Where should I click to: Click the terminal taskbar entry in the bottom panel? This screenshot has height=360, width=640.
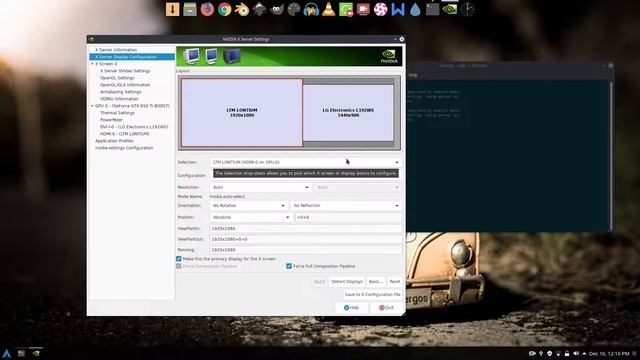[x=21, y=353]
